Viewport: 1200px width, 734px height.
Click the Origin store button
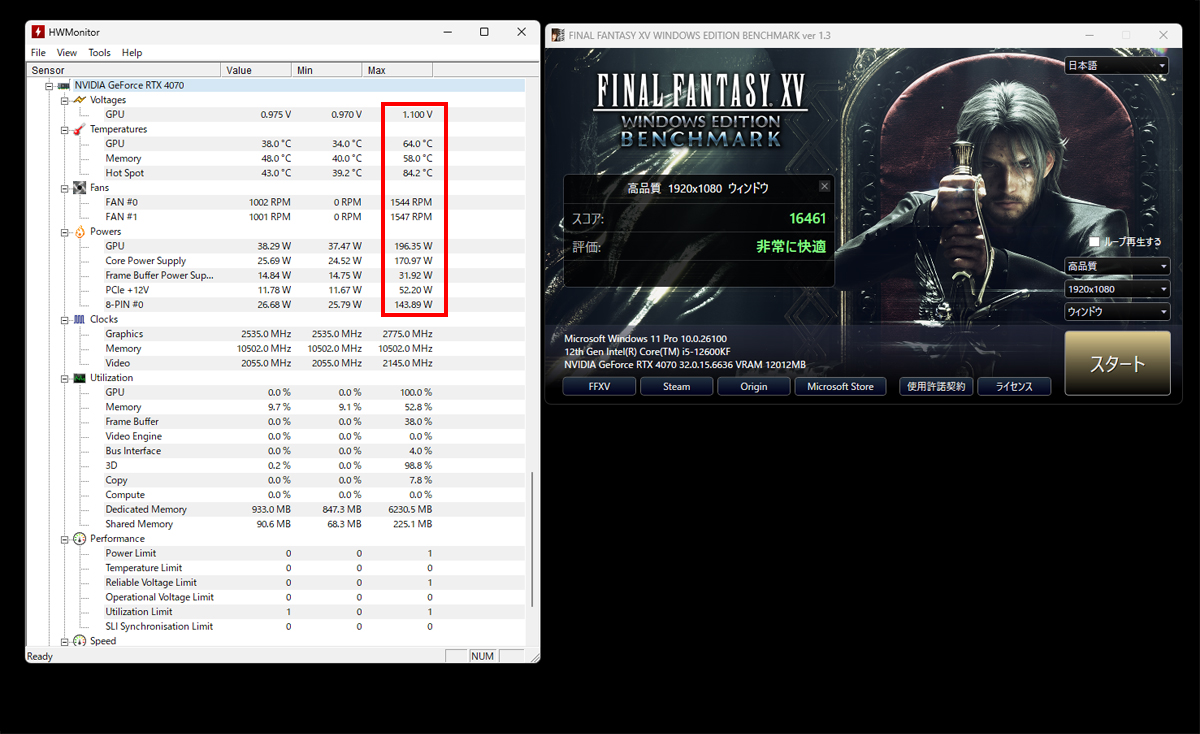tap(754, 387)
